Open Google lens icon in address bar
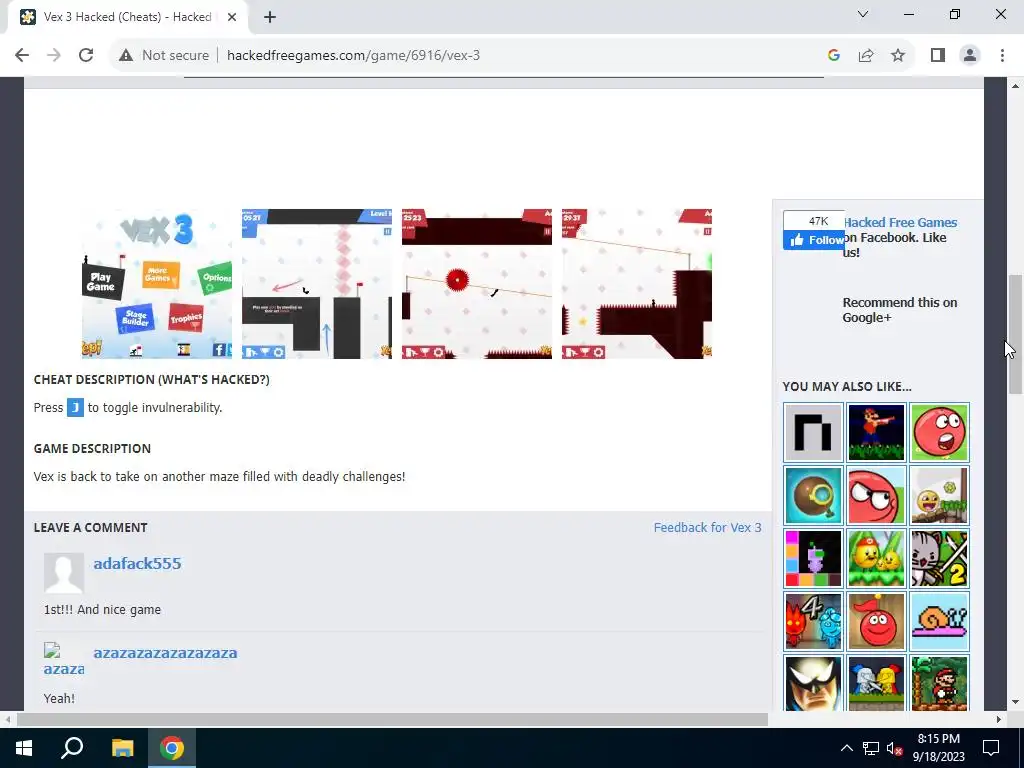The image size is (1024, 768). 833,56
